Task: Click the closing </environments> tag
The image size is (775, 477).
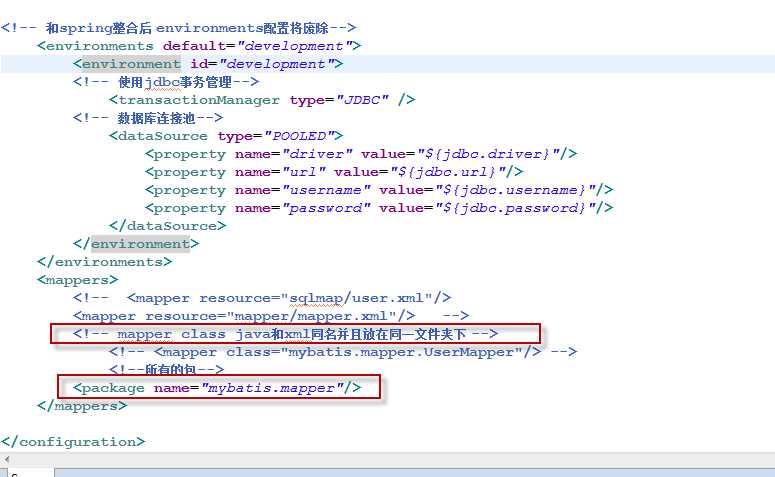Action: [x=104, y=262]
